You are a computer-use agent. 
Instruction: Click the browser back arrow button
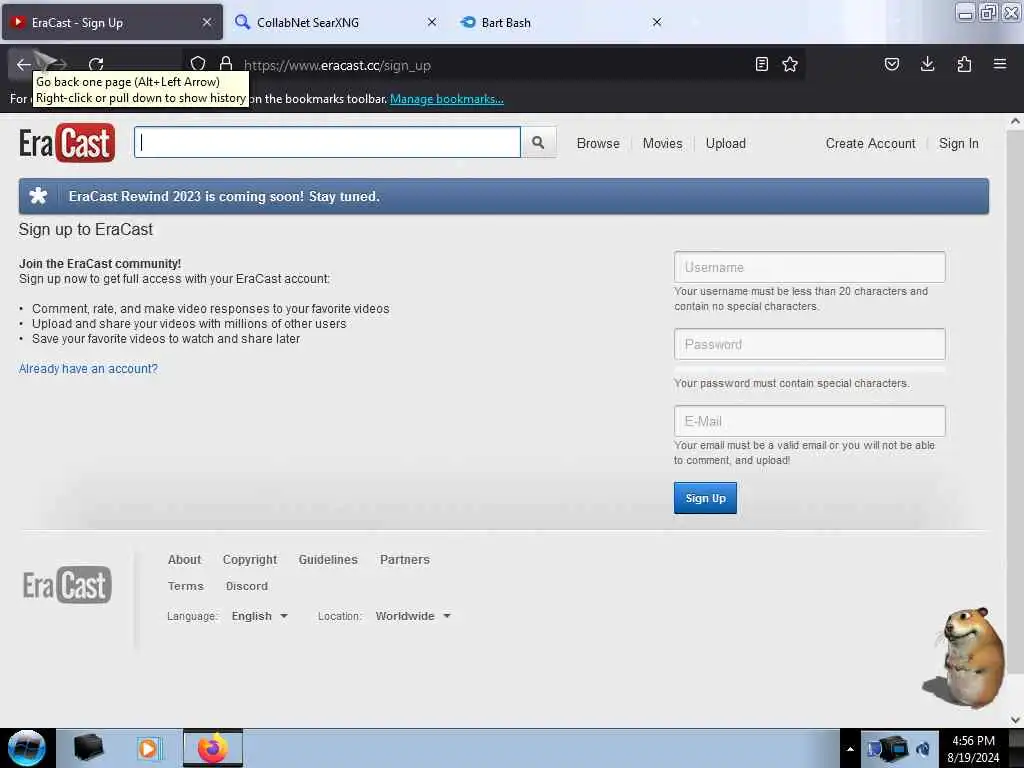[24, 65]
